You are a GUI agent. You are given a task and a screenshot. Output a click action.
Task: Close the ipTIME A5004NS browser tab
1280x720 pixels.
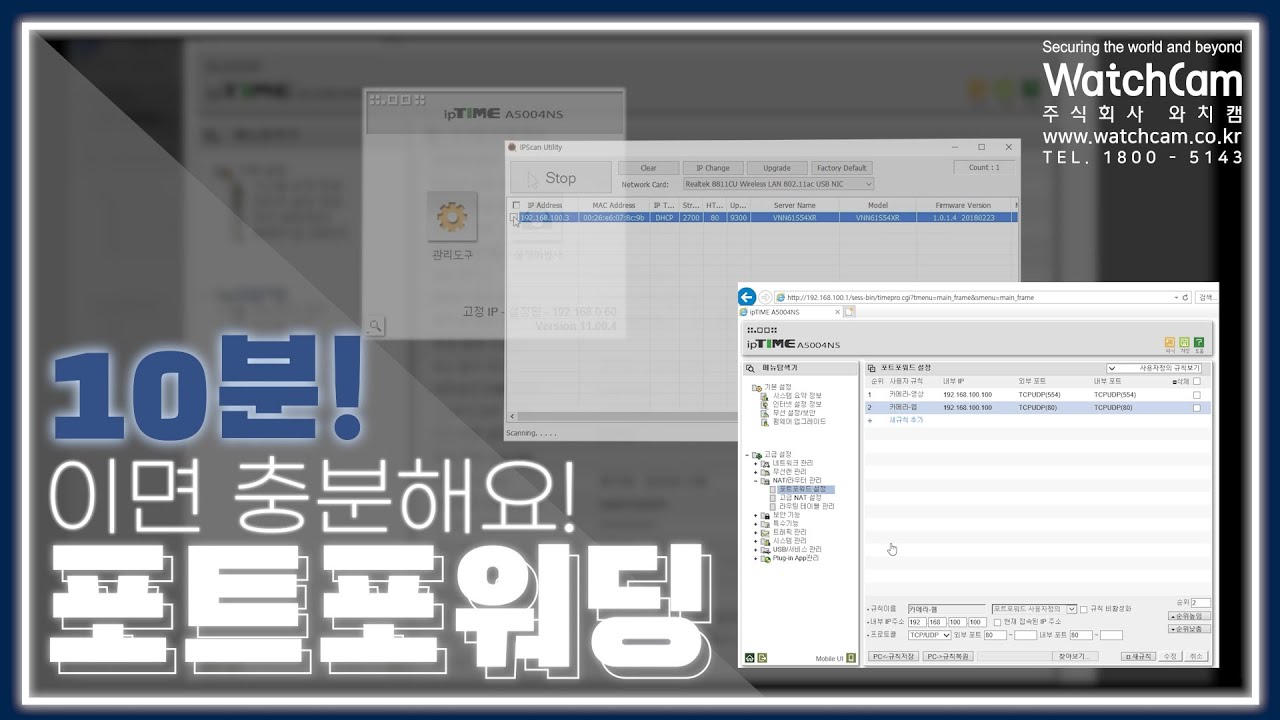click(x=837, y=312)
